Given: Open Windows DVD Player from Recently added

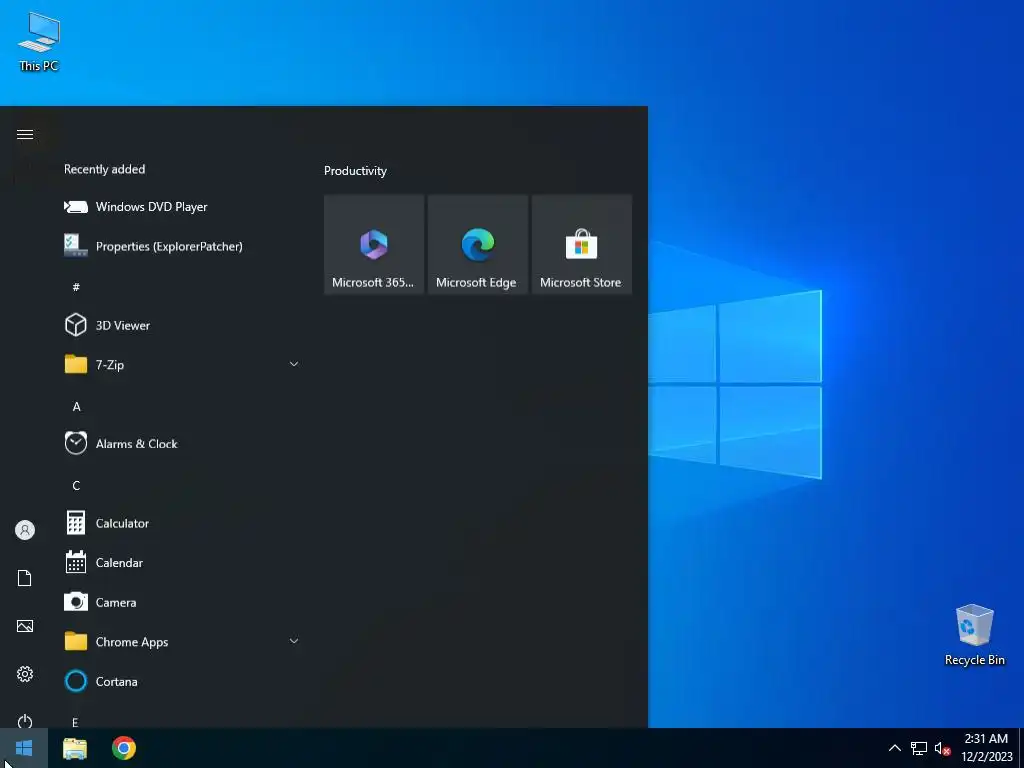Looking at the screenshot, I should pyautogui.click(x=183, y=207).
